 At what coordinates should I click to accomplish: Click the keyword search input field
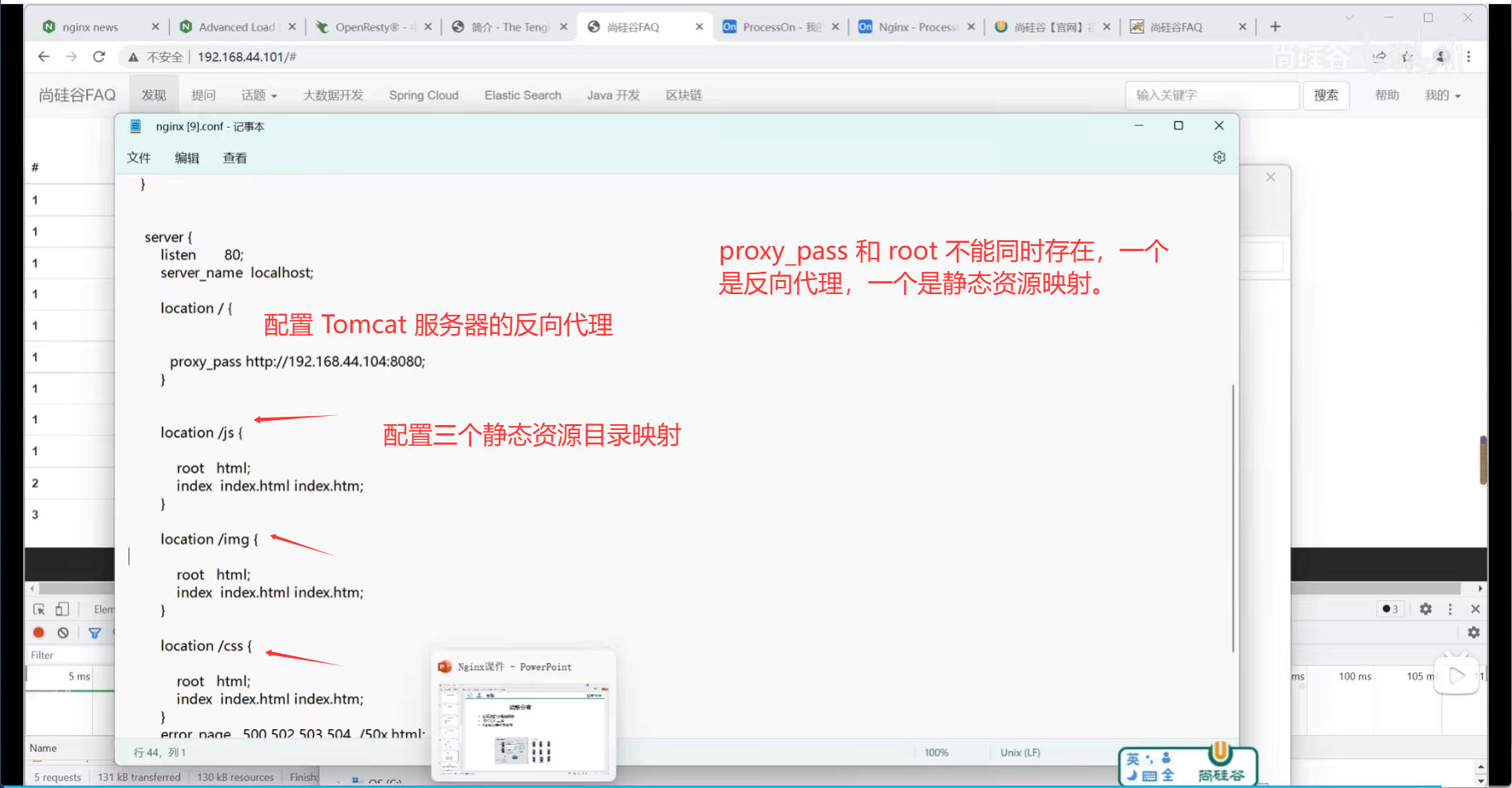click(1212, 95)
